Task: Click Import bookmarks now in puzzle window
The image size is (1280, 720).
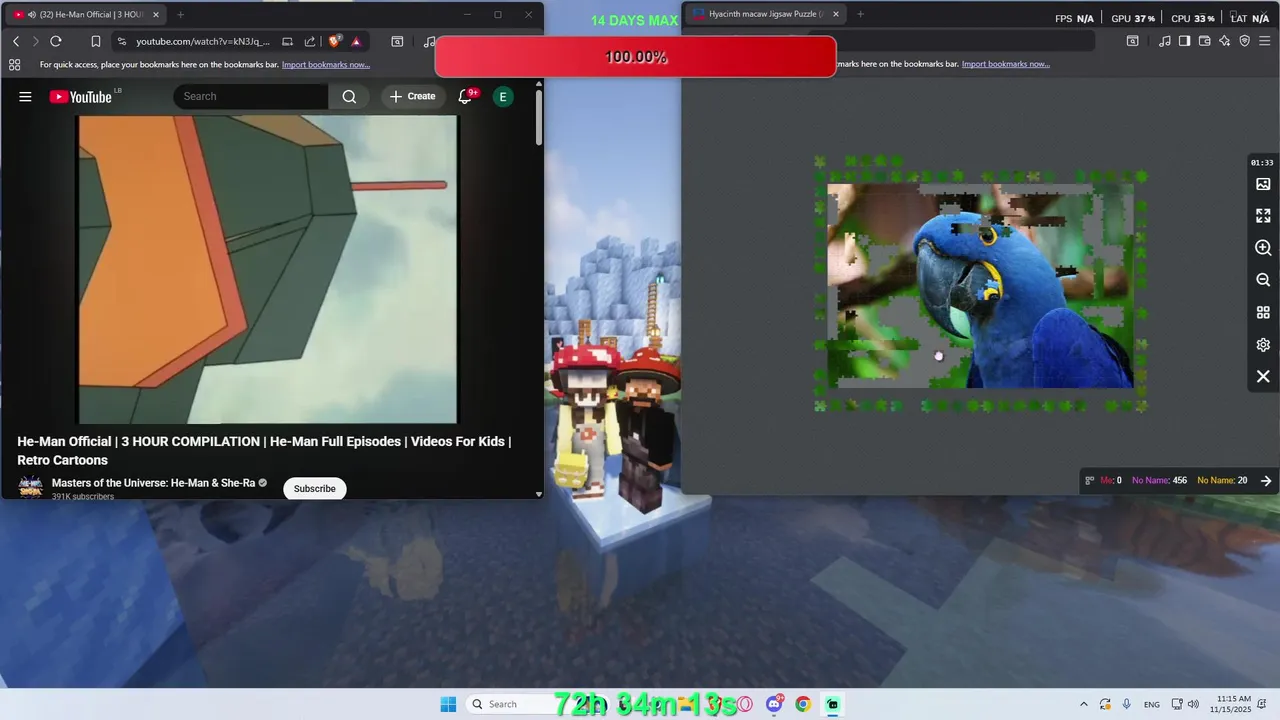Action: click(1005, 64)
